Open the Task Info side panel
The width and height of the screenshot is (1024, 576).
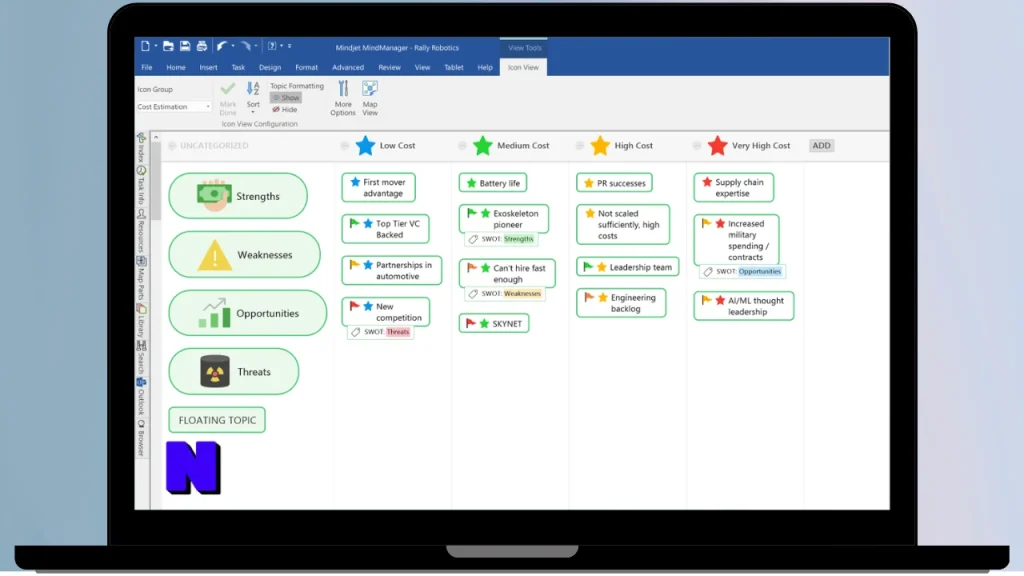pos(141,185)
